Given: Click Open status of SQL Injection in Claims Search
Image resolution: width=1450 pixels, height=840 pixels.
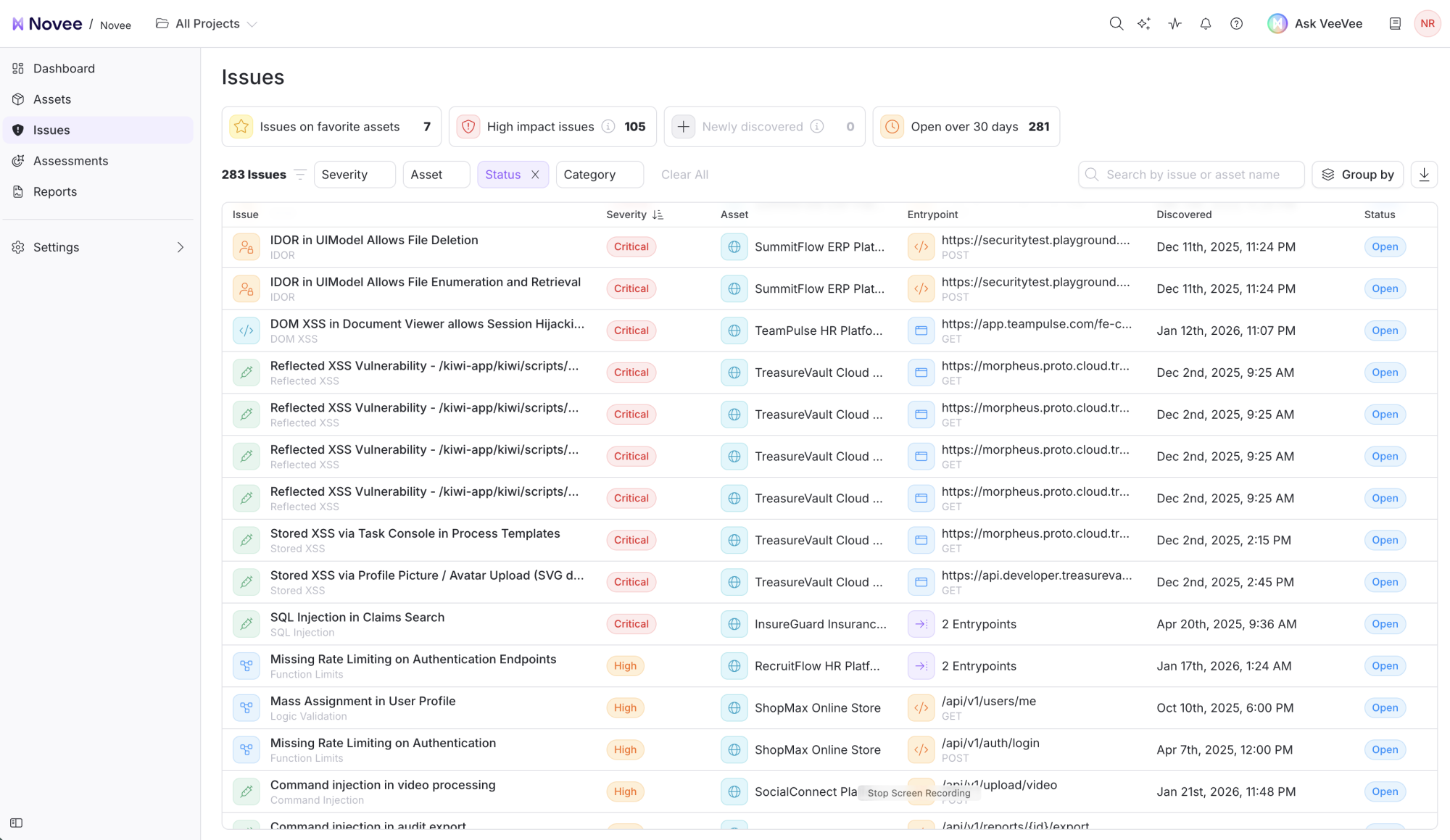Looking at the screenshot, I should (1385, 624).
